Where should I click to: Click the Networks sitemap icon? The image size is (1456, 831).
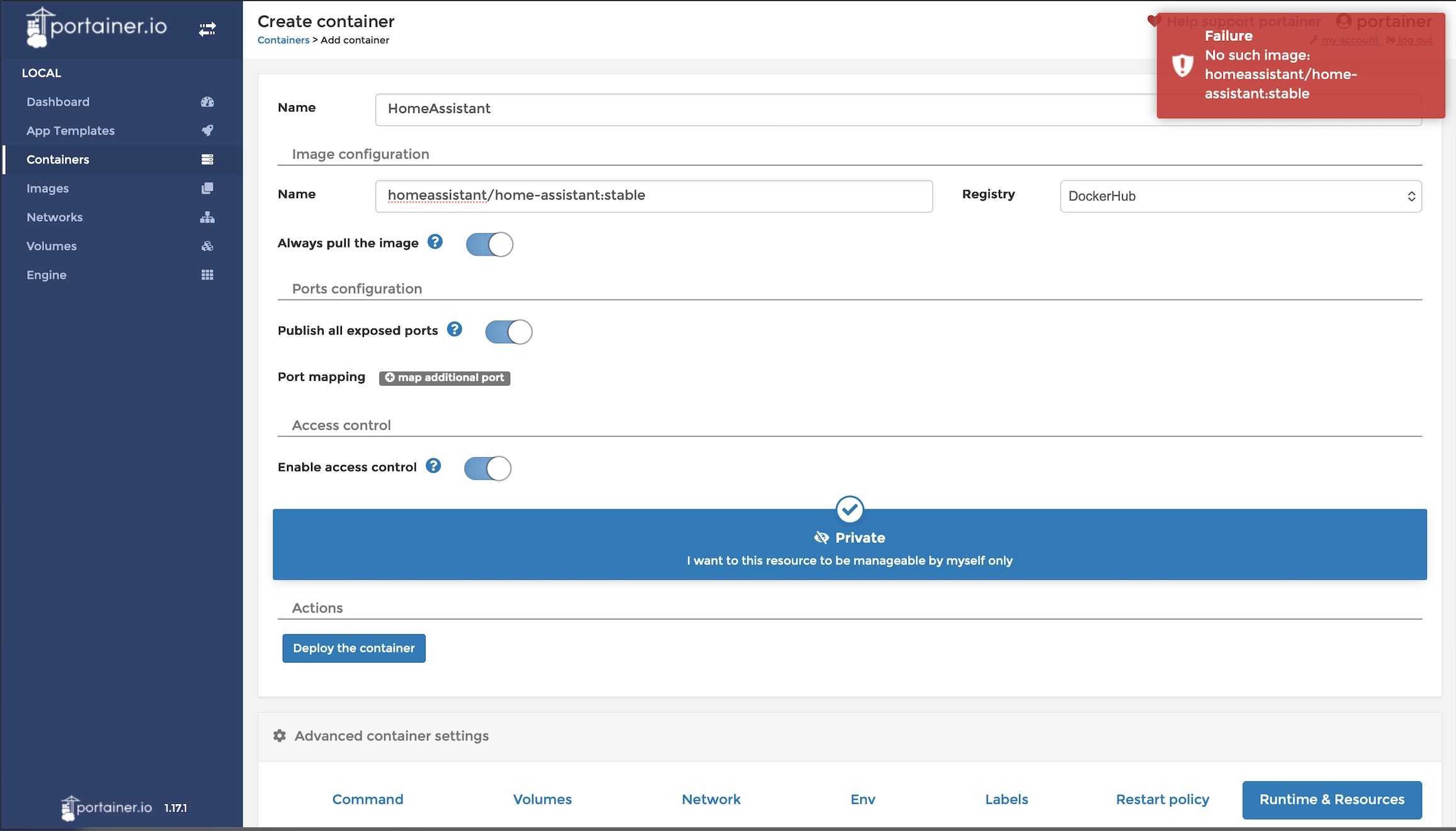[207, 217]
